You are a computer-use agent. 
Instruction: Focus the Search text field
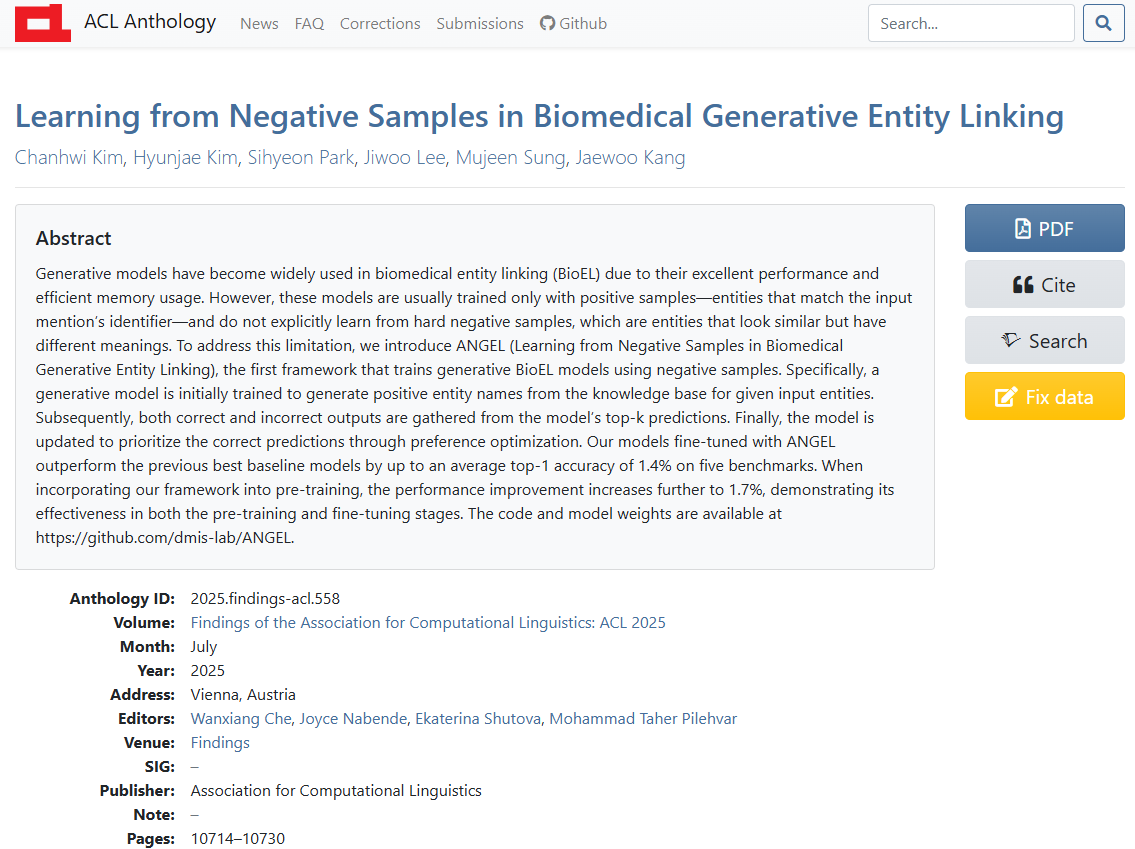pos(970,23)
